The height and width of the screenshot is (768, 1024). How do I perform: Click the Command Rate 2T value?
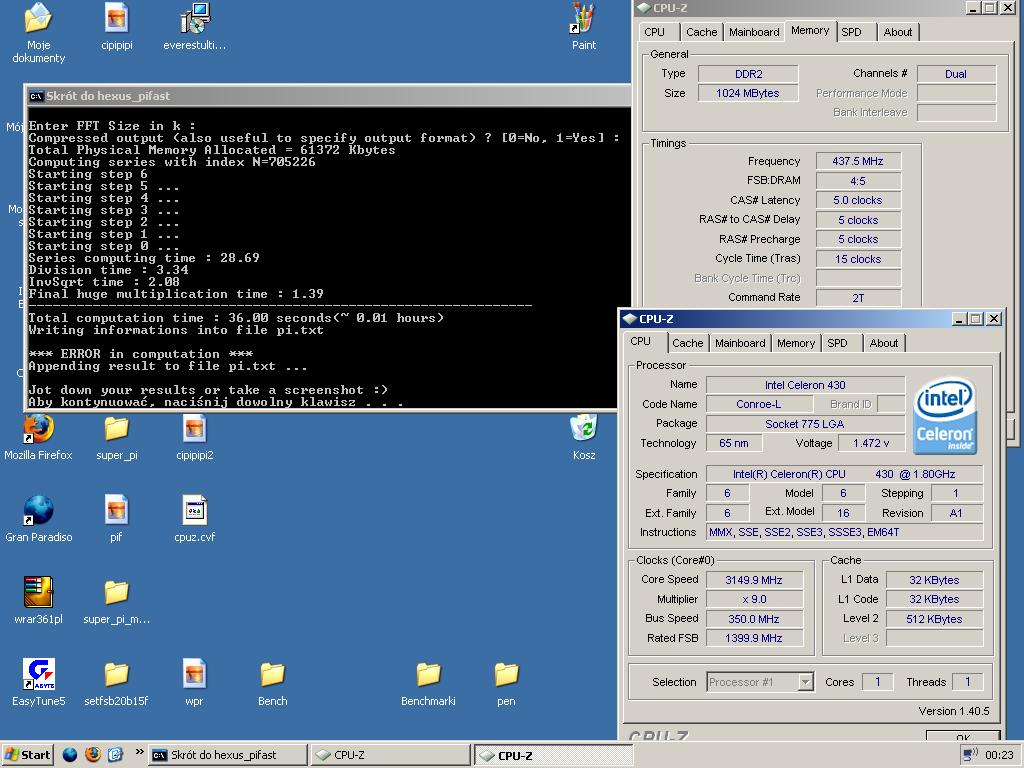tap(858, 298)
